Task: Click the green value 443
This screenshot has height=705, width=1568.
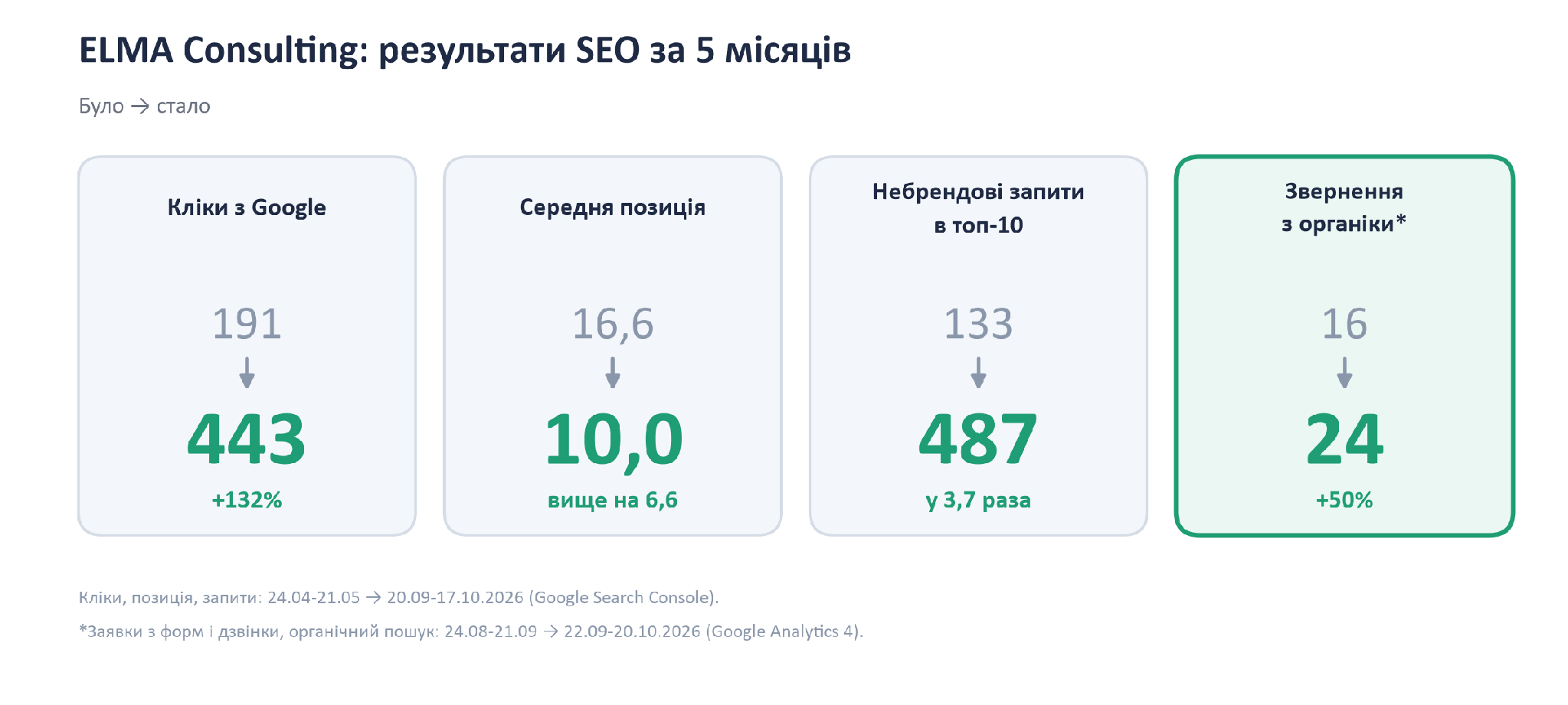Action: (x=247, y=439)
